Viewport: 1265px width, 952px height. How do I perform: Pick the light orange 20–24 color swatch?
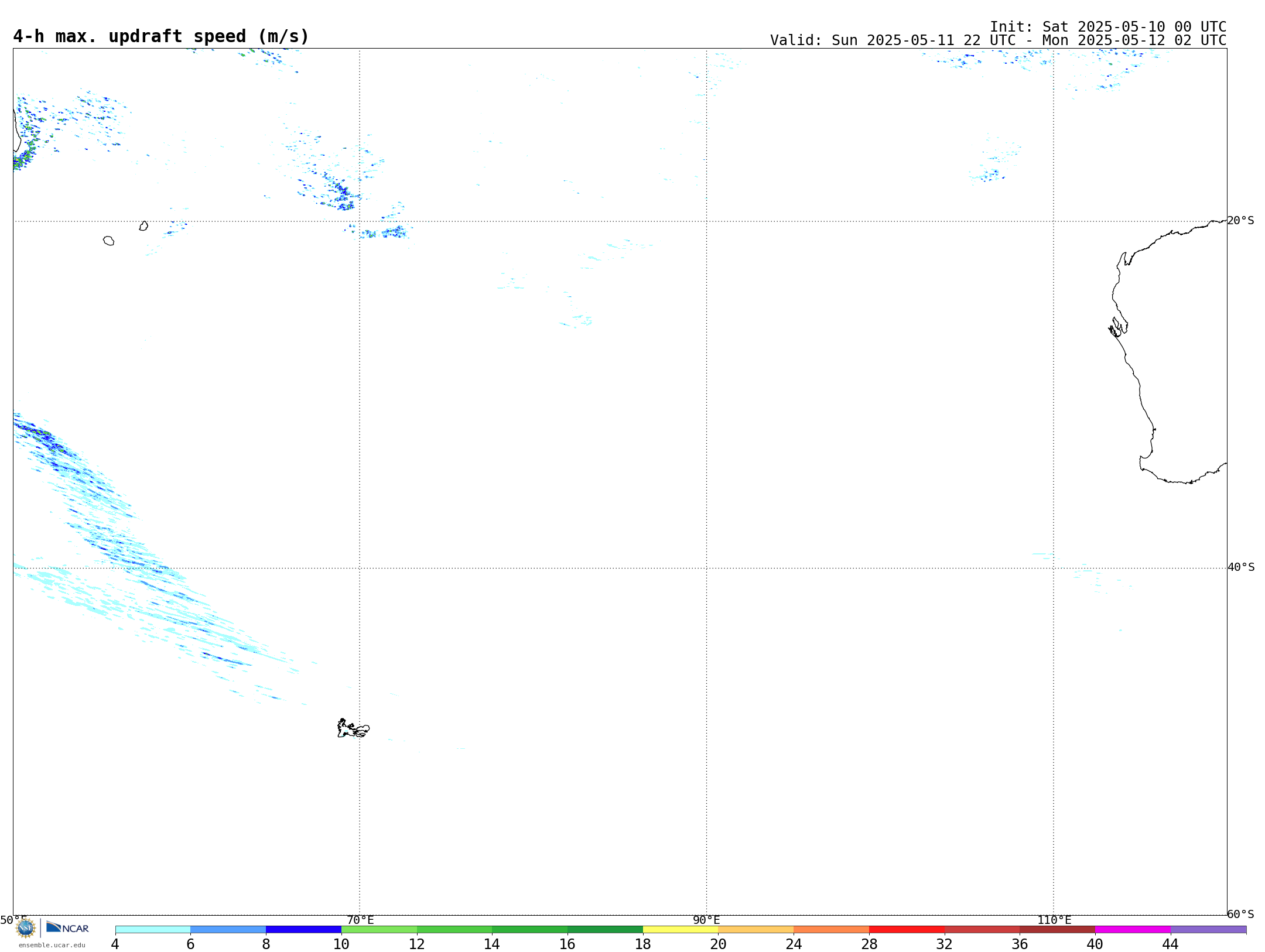point(756,929)
